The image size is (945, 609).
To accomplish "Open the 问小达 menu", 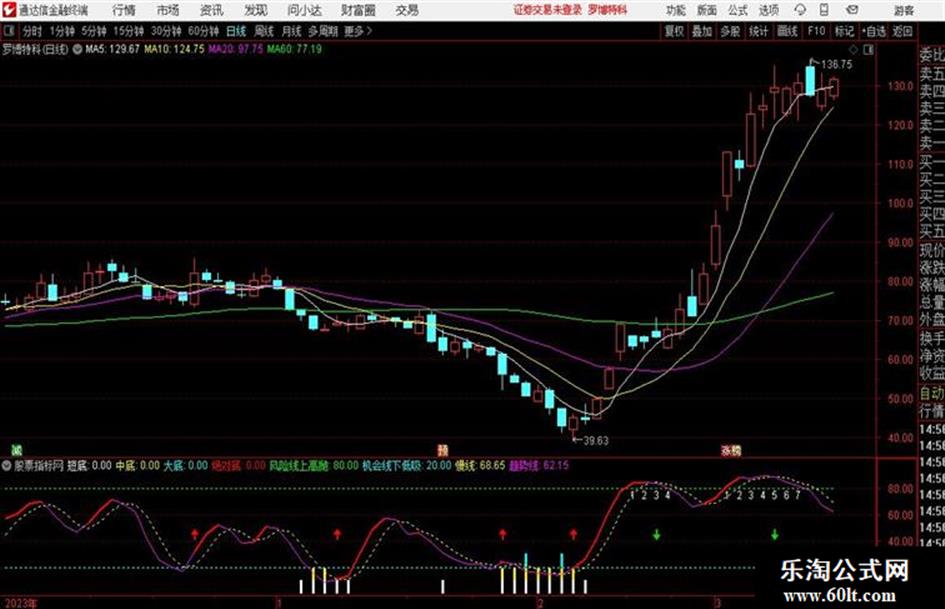I will 304,10.
